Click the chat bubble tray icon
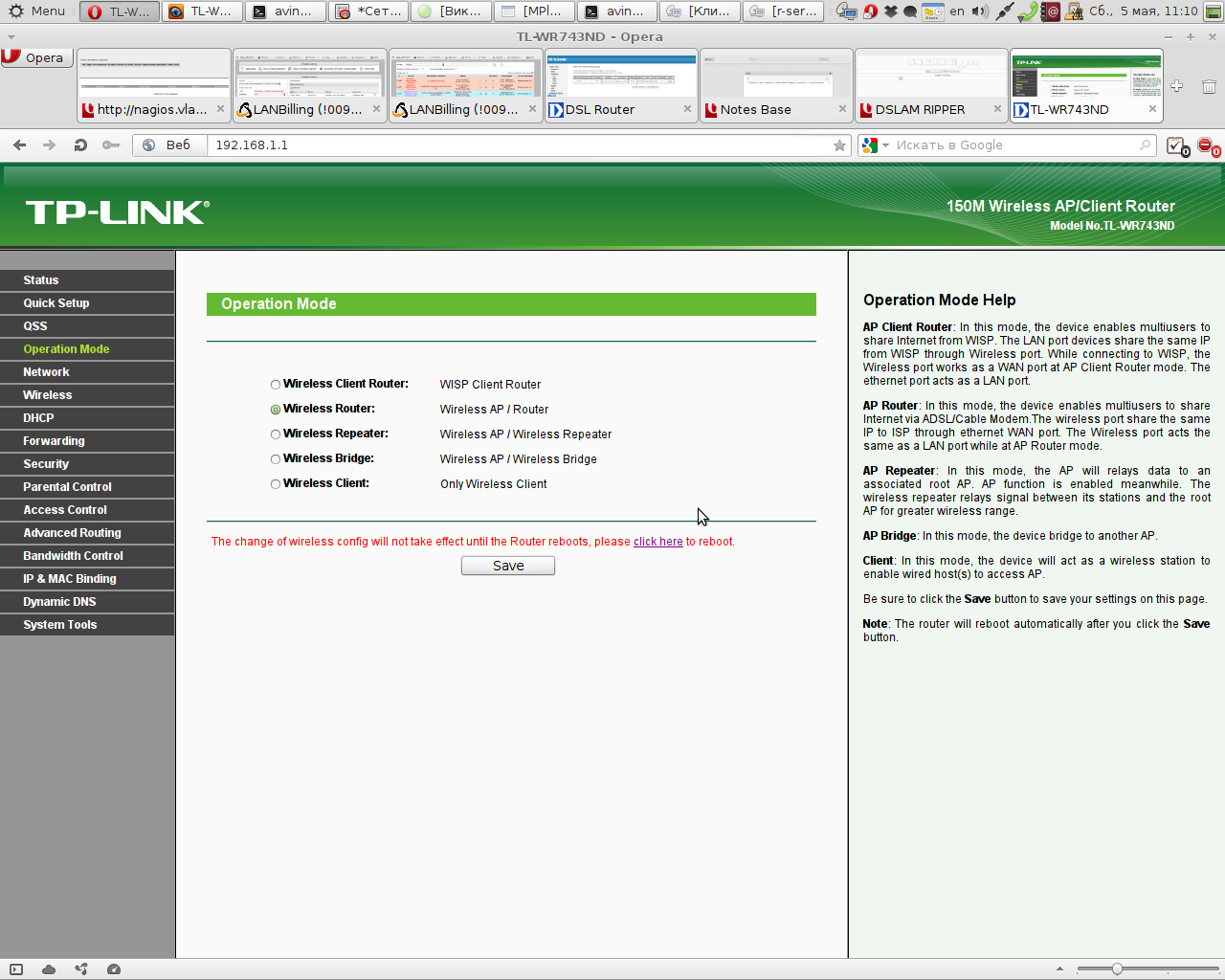Viewport: 1225px width, 980px height. pyautogui.click(x=910, y=11)
